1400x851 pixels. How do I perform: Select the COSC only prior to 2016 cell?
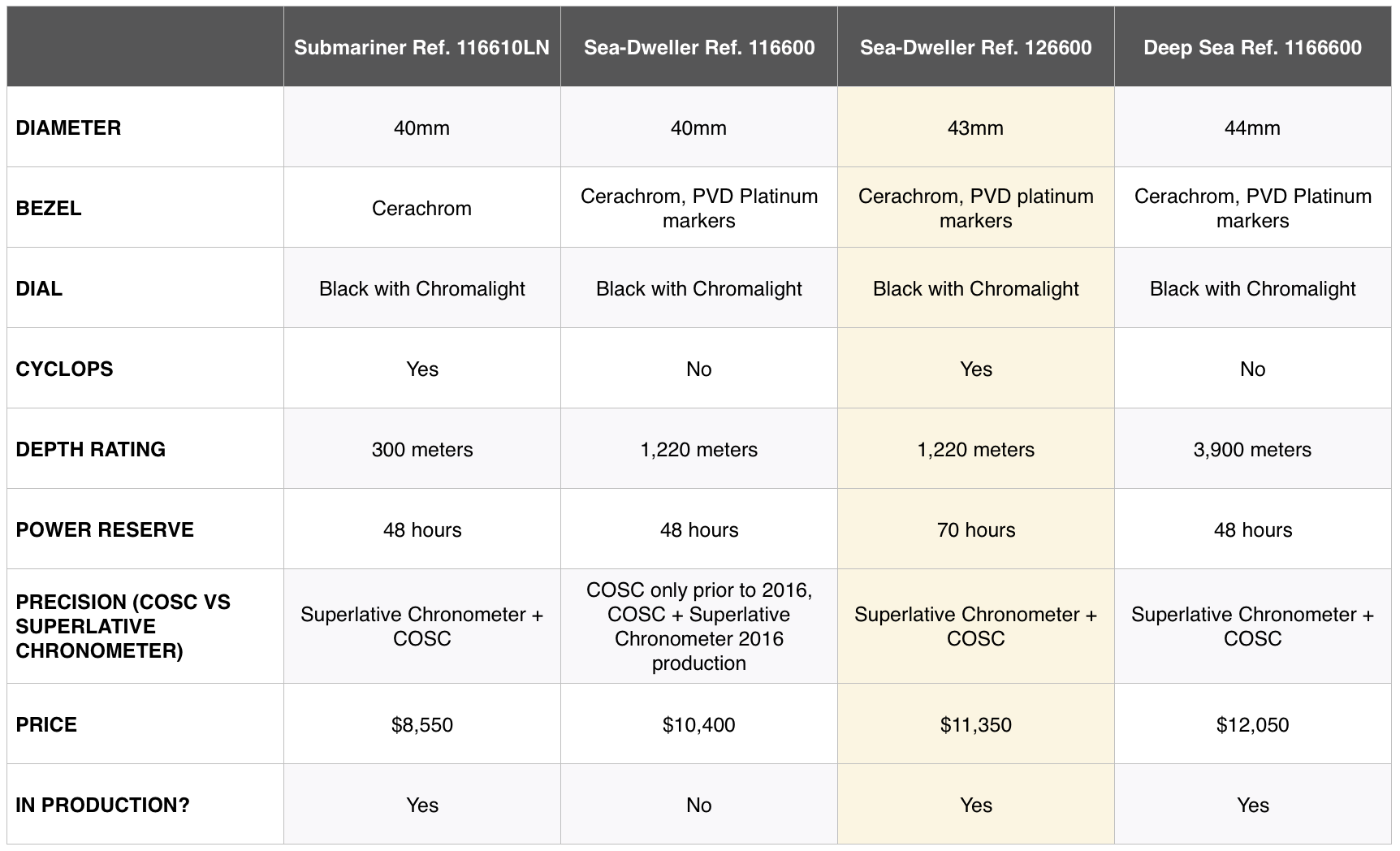(x=698, y=626)
